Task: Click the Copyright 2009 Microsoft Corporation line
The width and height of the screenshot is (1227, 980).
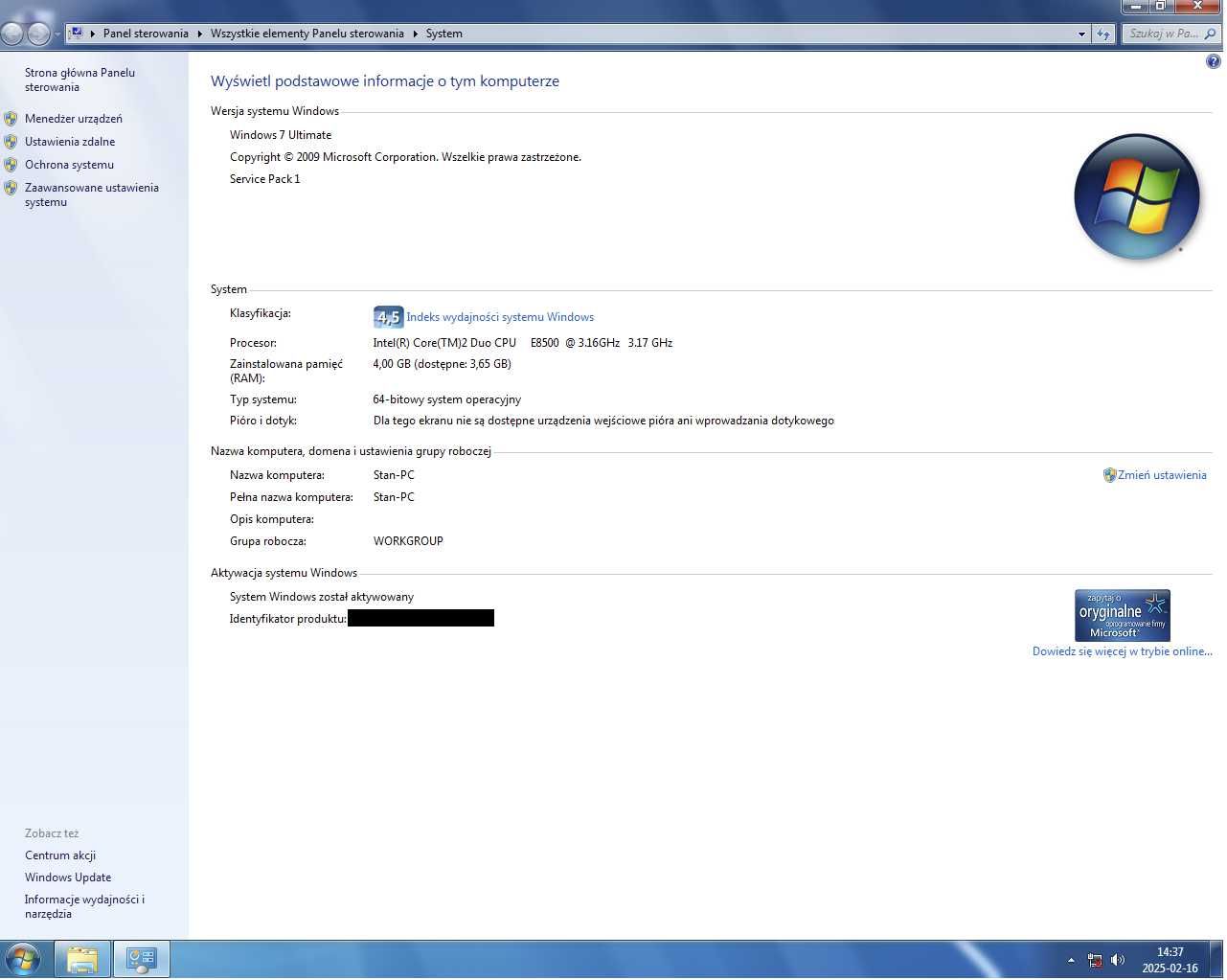Action: (x=405, y=157)
